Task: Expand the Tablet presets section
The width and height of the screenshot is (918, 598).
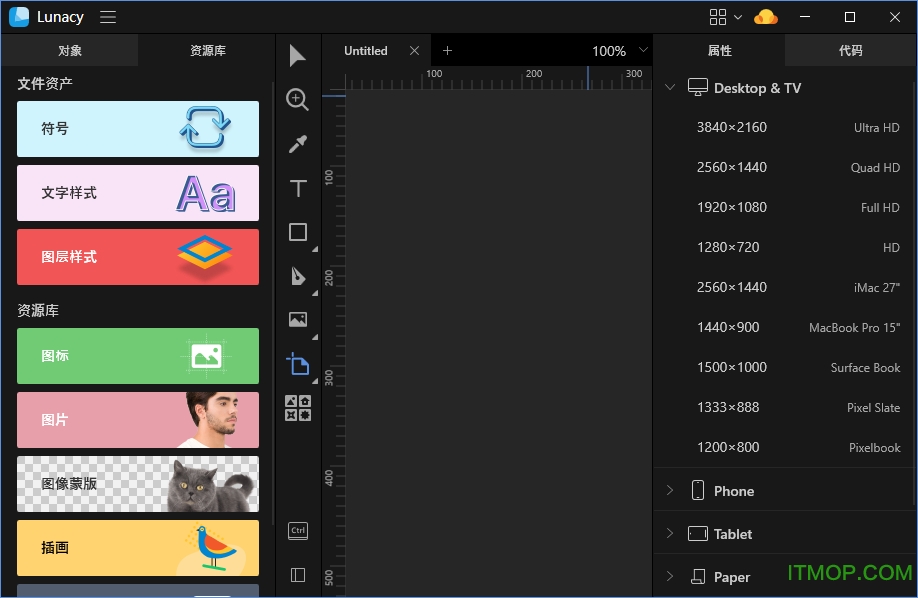Action: (x=670, y=533)
